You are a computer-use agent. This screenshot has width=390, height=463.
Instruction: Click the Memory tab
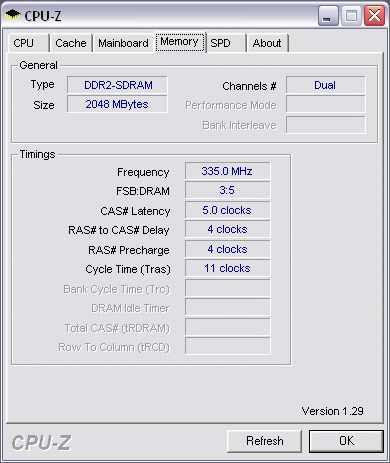click(x=180, y=42)
